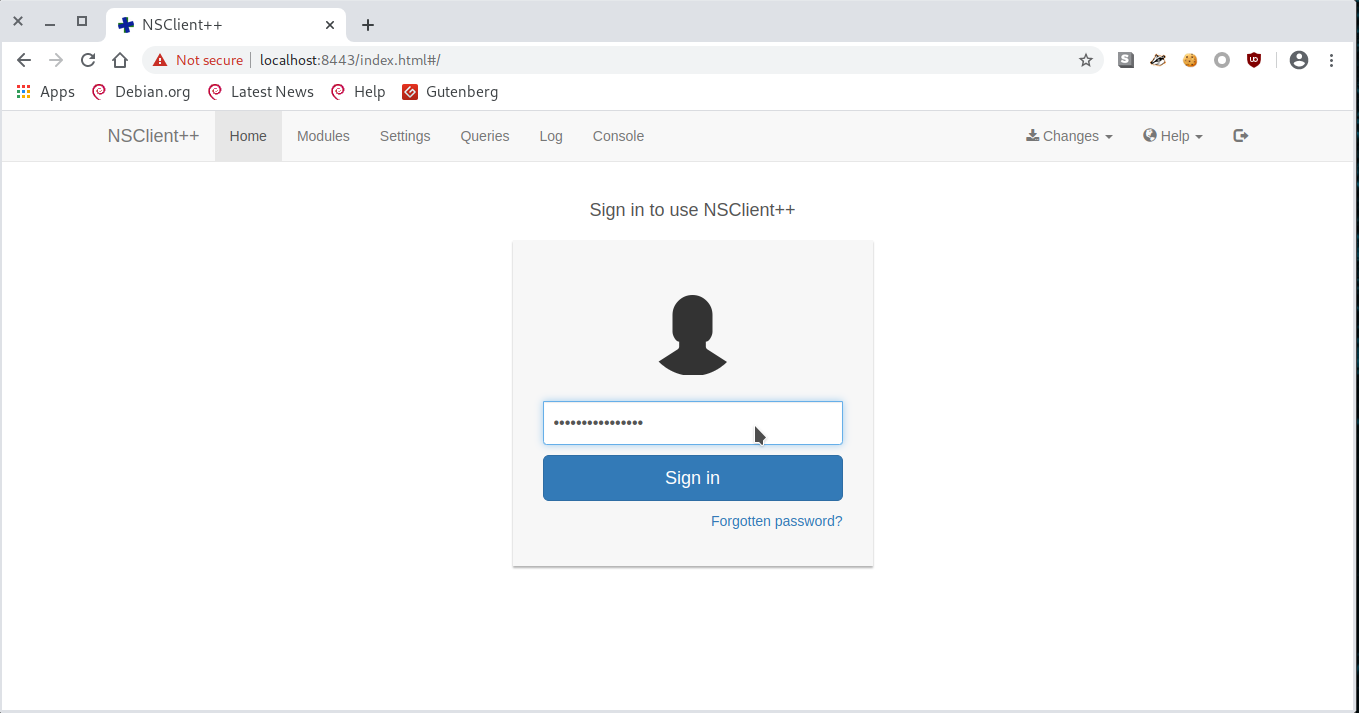Open the browser profile avatar icon
This screenshot has height=713, width=1359.
click(x=1299, y=60)
